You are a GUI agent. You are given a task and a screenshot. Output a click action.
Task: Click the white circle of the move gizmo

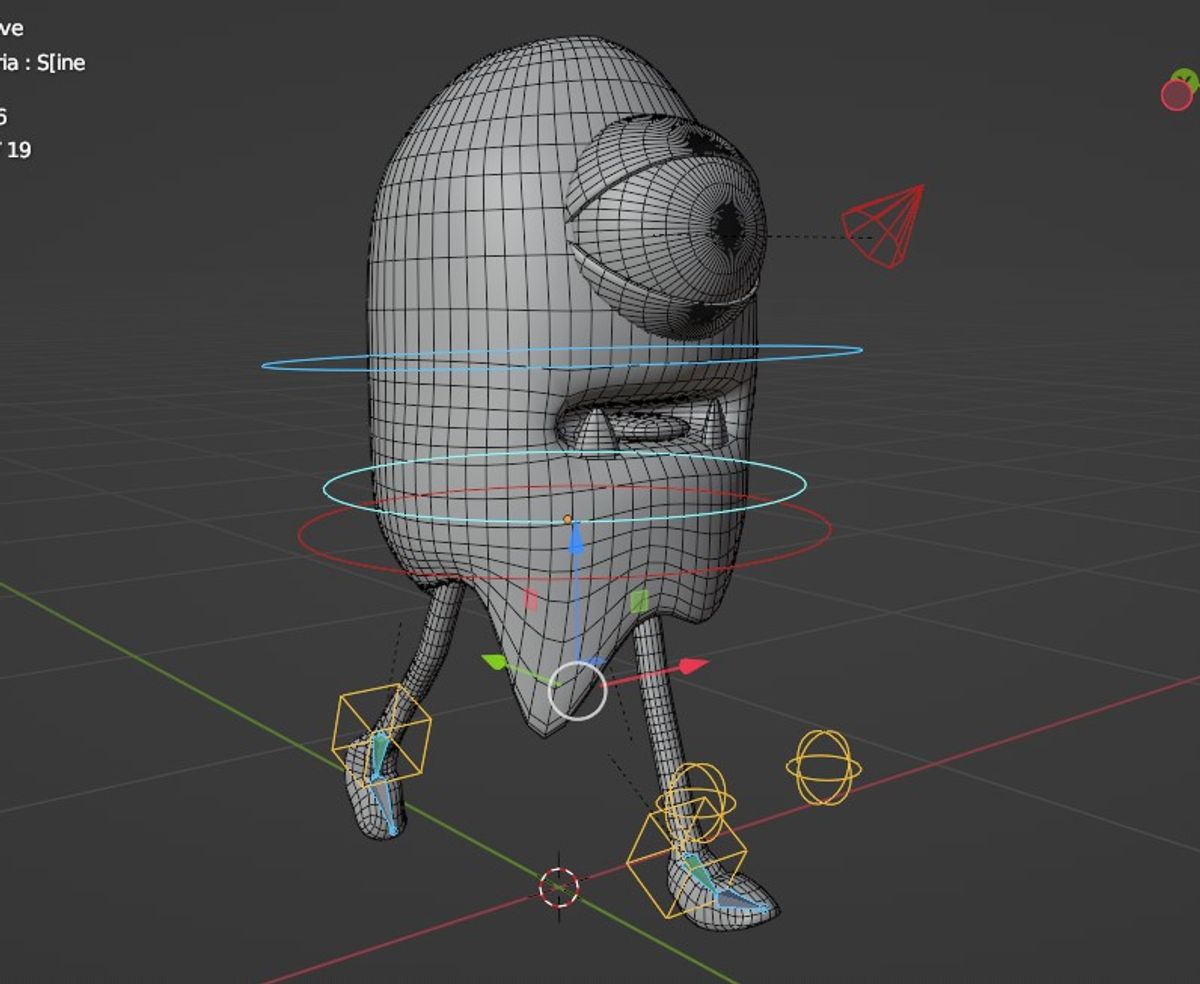click(x=577, y=690)
